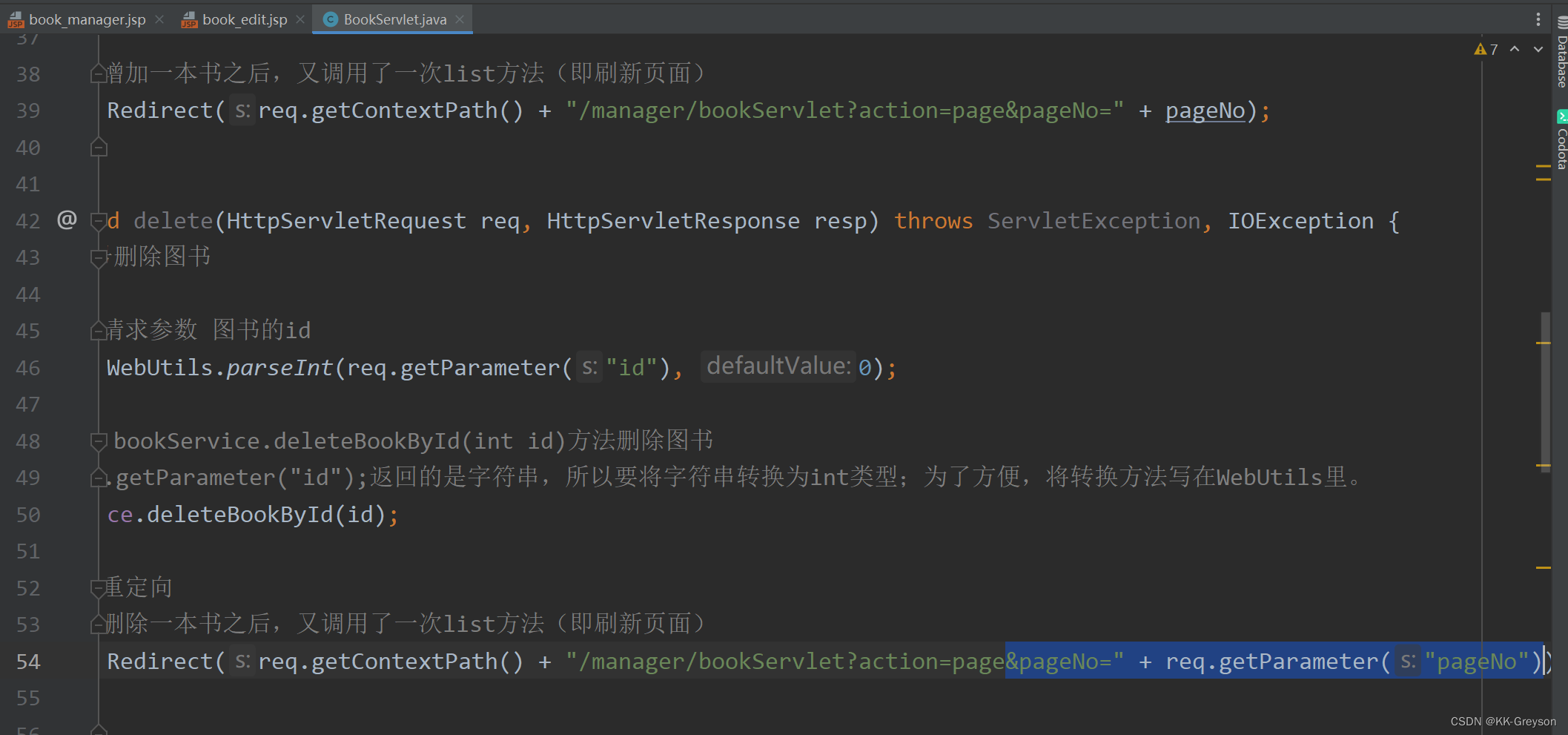Viewport: 1568px width, 735px height.
Task: Click parseInt method call on line 46
Action: pos(279,368)
